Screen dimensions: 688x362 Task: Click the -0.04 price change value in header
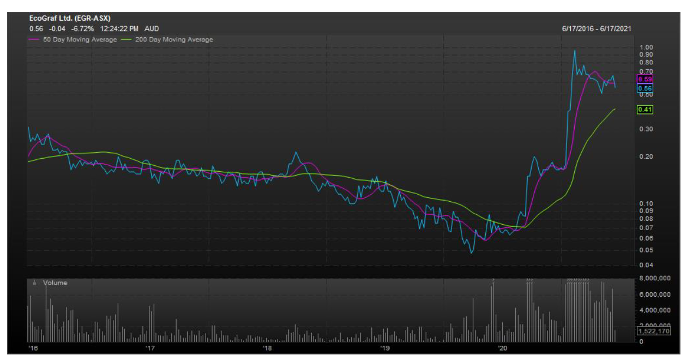click(x=57, y=29)
